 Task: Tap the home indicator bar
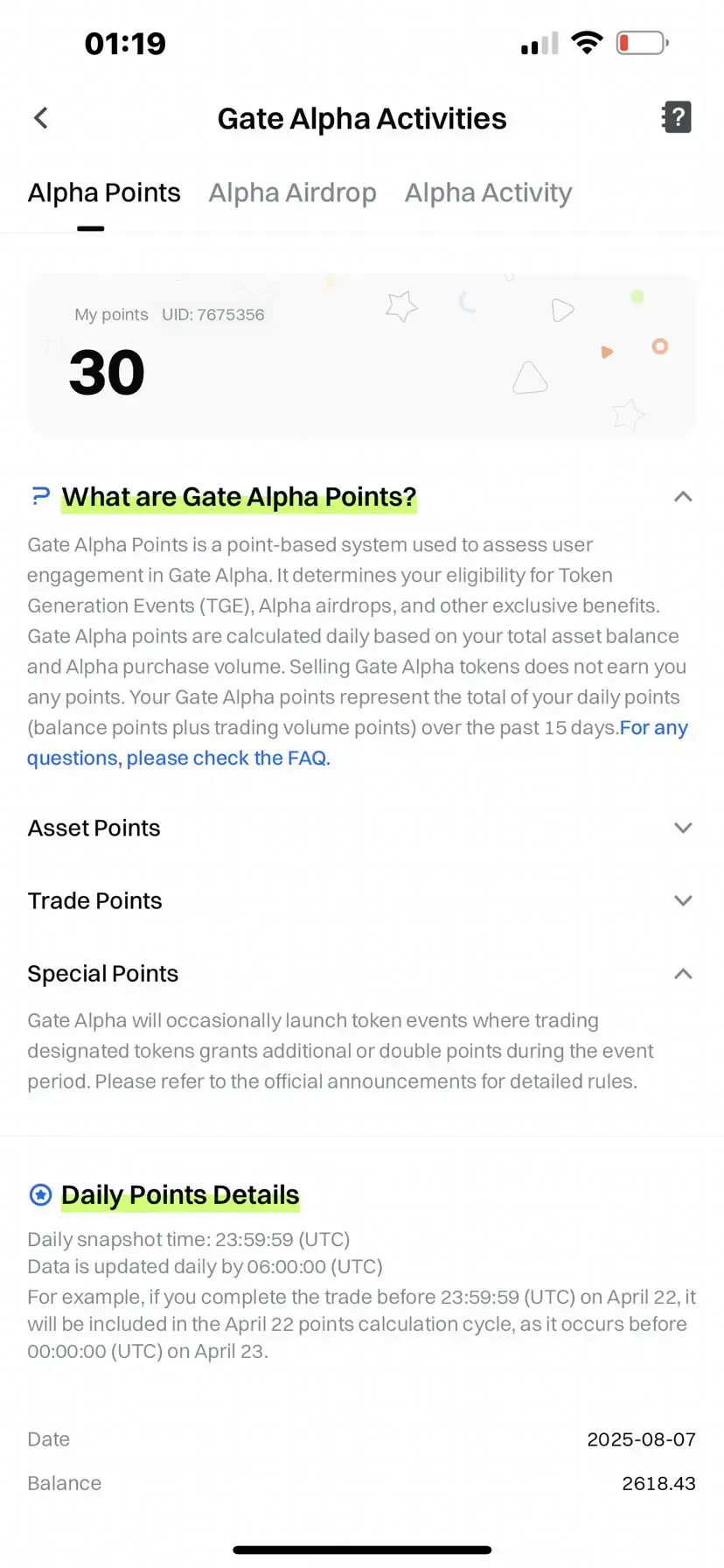click(x=362, y=1550)
